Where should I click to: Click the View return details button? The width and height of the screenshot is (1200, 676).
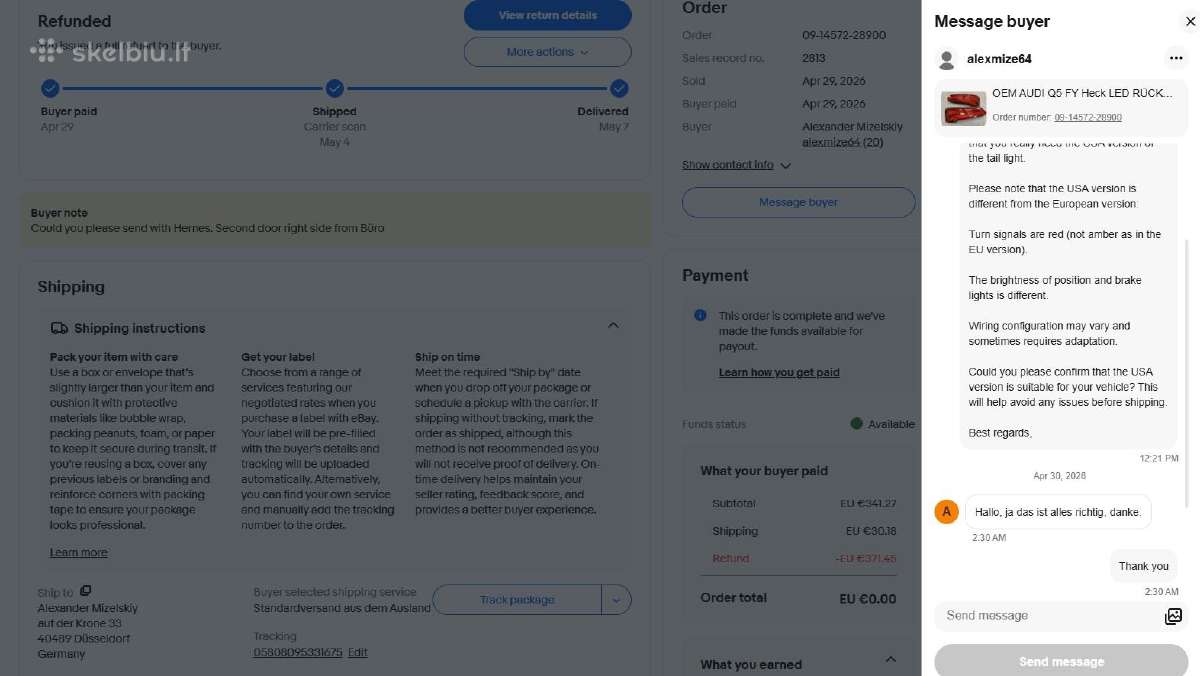[547, 15]
